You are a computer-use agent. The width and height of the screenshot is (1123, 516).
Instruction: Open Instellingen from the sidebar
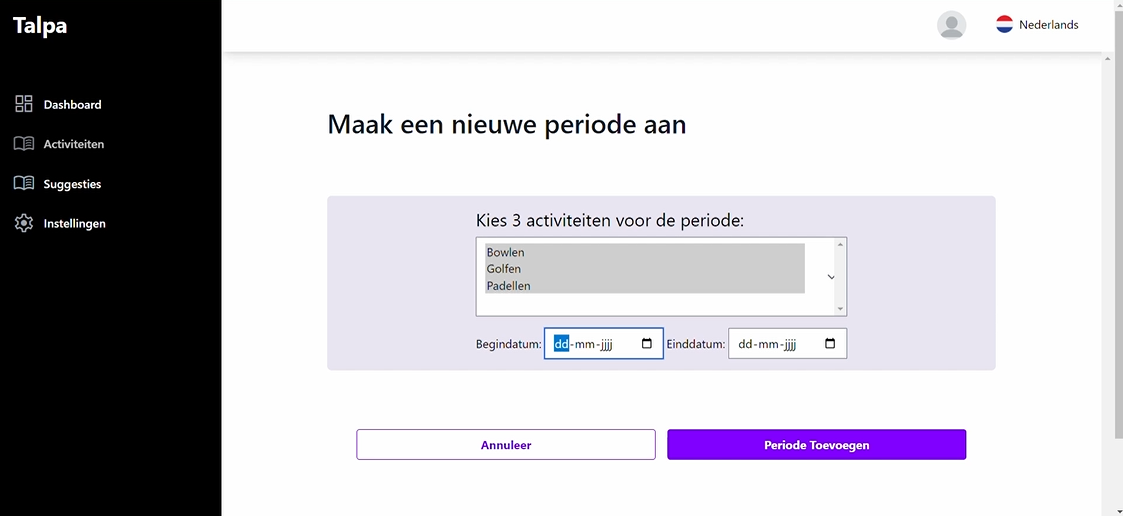point(74,224)
